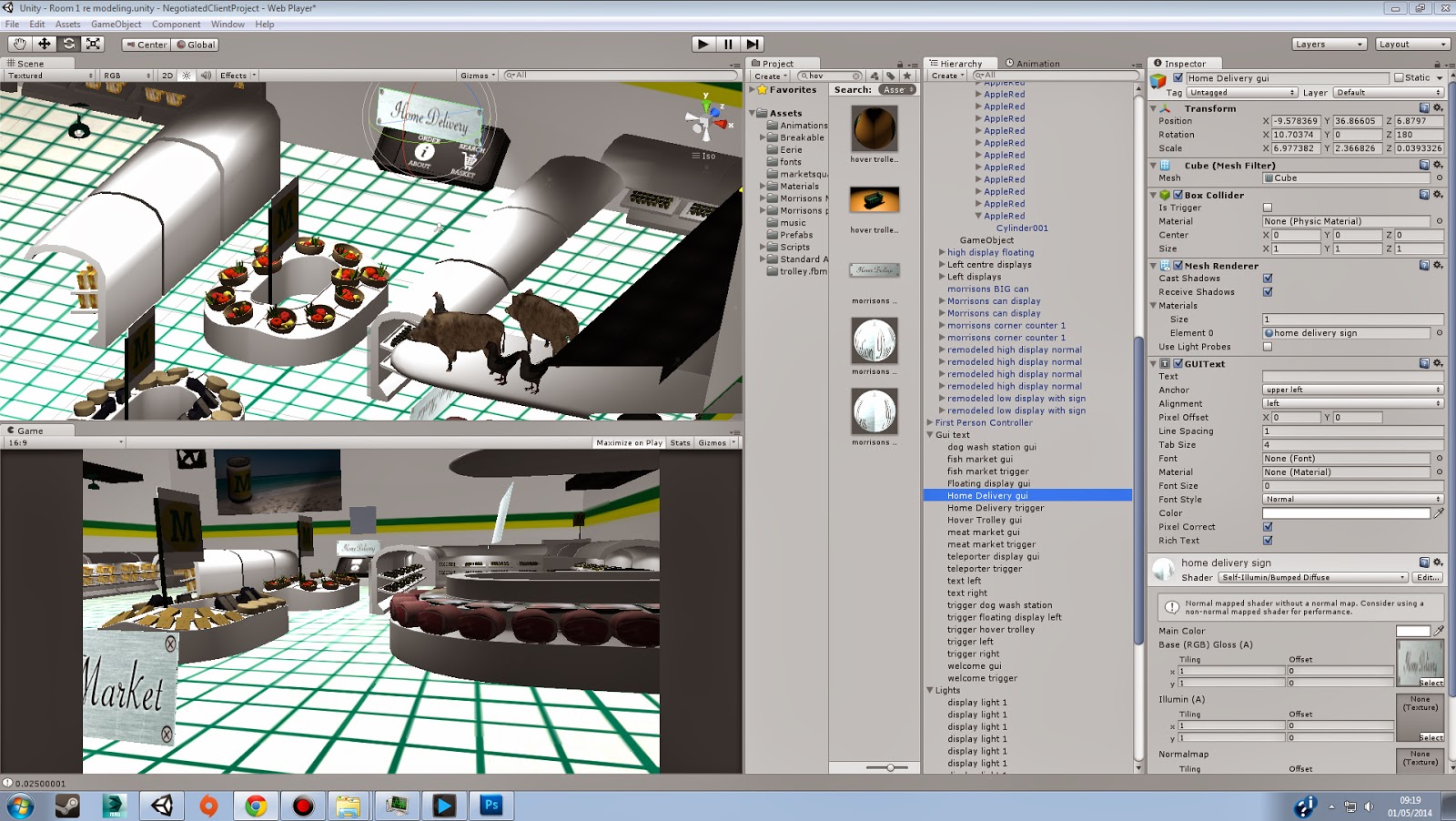Select the Rotate tool in the toolbar
Image resolution: width=1456 pixels, height=821 pixels.
coord(69,44)
